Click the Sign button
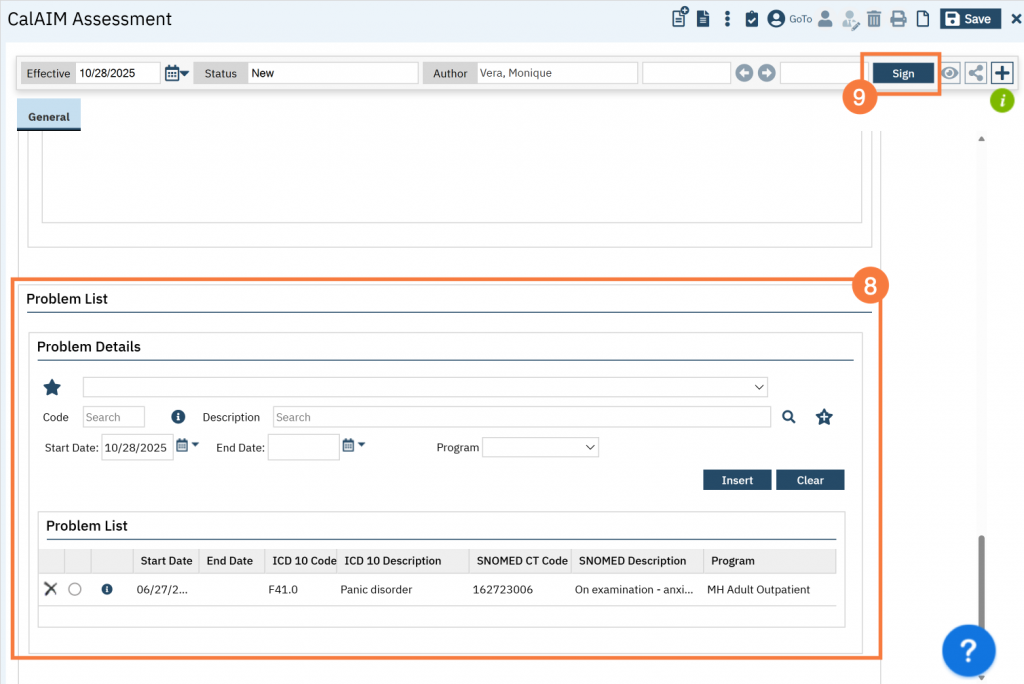Image resolution: width=1024 pixels, height=684 pixels. (903, 73)
